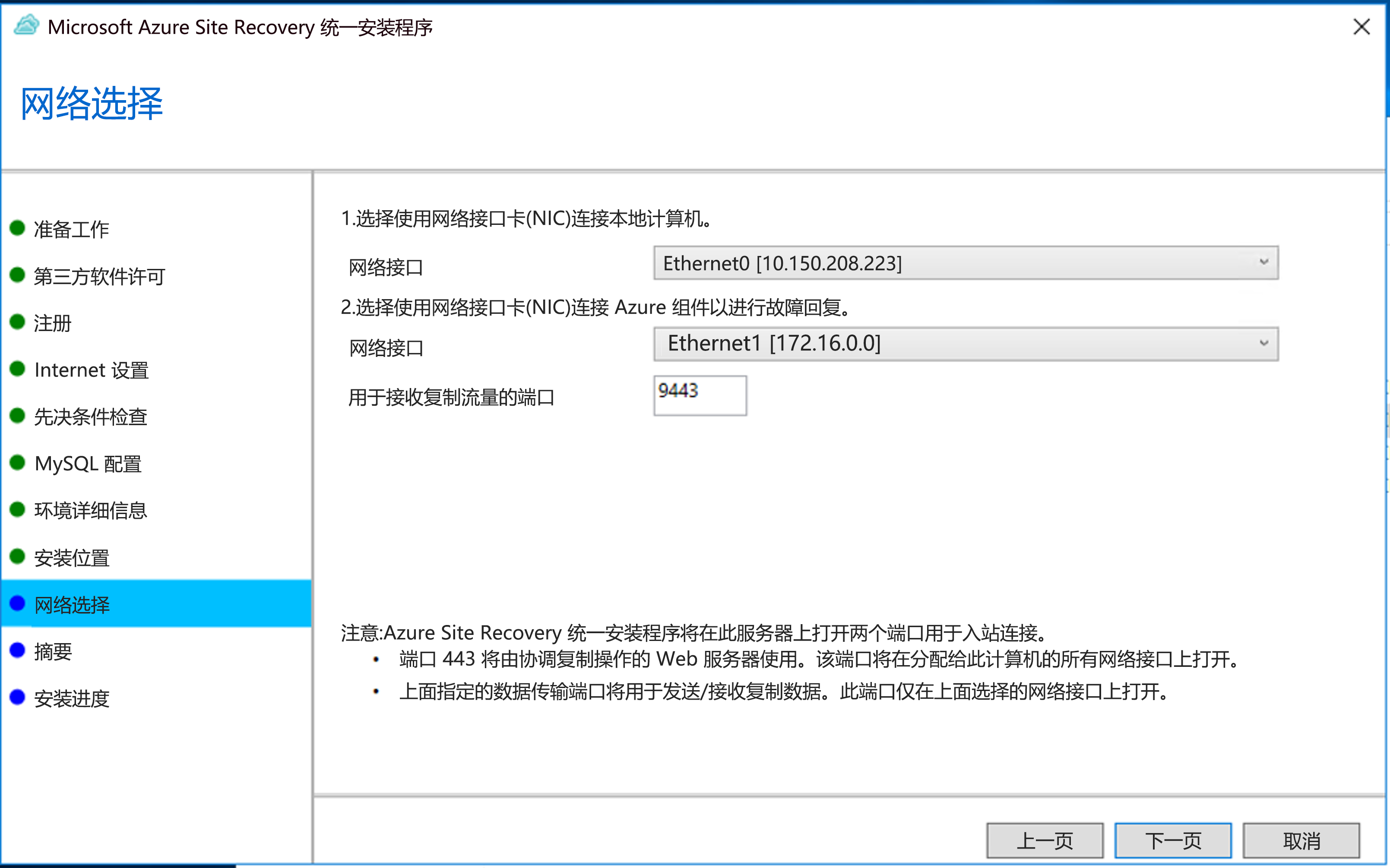Click the green dot beside 准备工作
The width and height of the screenshot is (1390, 868).
click(17, 228)
